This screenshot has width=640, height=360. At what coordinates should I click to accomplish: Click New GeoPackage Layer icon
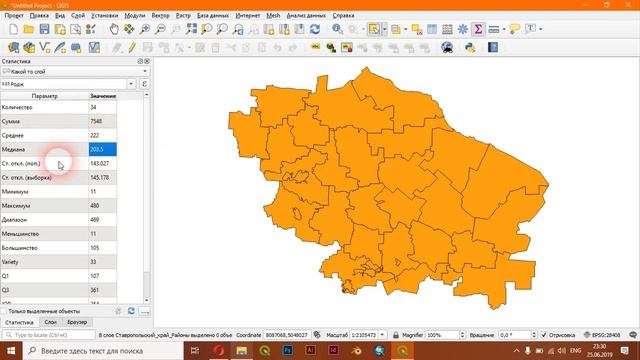click(x=29, y=47)
